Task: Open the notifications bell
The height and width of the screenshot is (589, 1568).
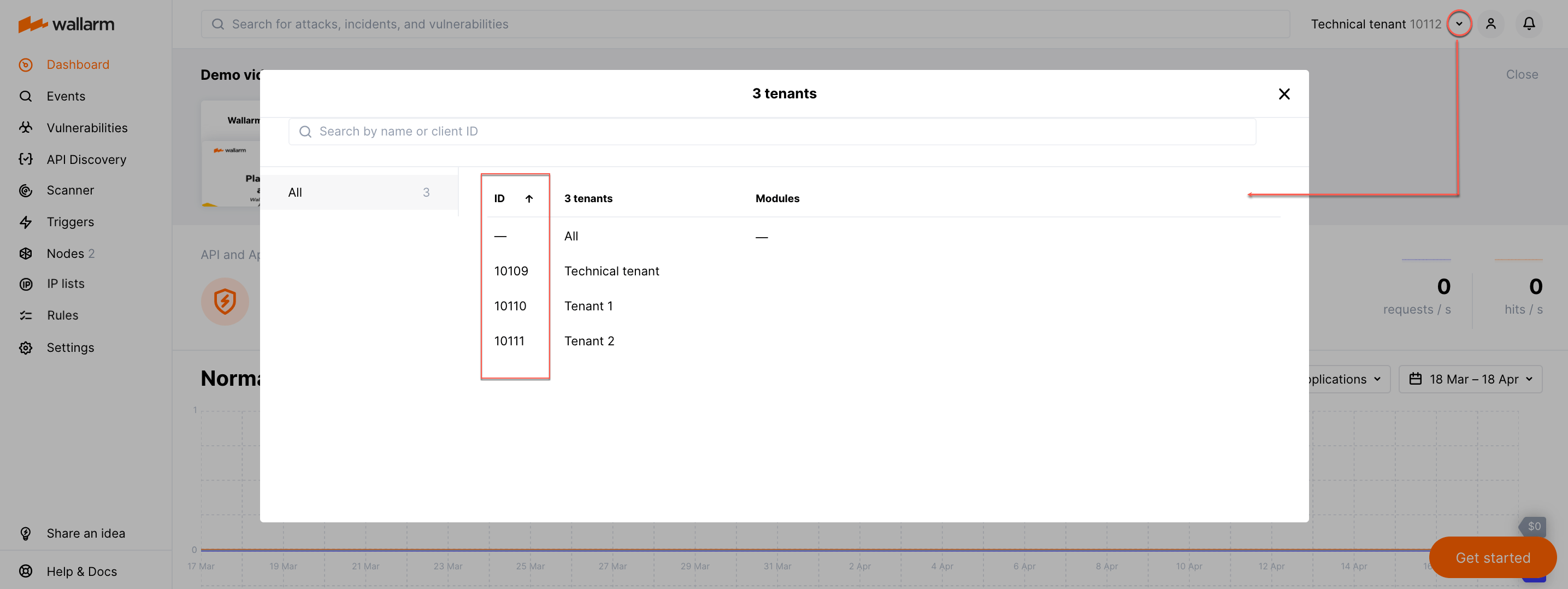Action: click(x=1530, y=23)
